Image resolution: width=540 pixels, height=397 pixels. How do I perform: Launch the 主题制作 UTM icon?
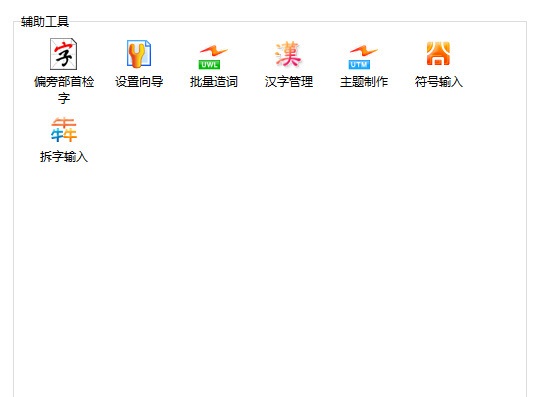click(363, 57)
